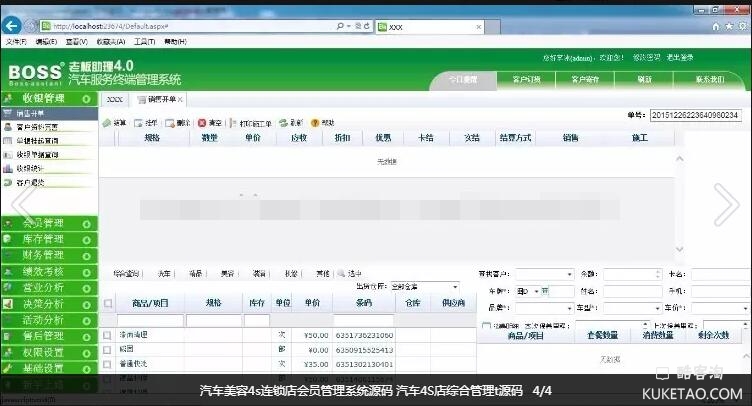Click the 结算 checkout toolbar icon
Viewport: 752px width, 406px height.
(106, 123)
